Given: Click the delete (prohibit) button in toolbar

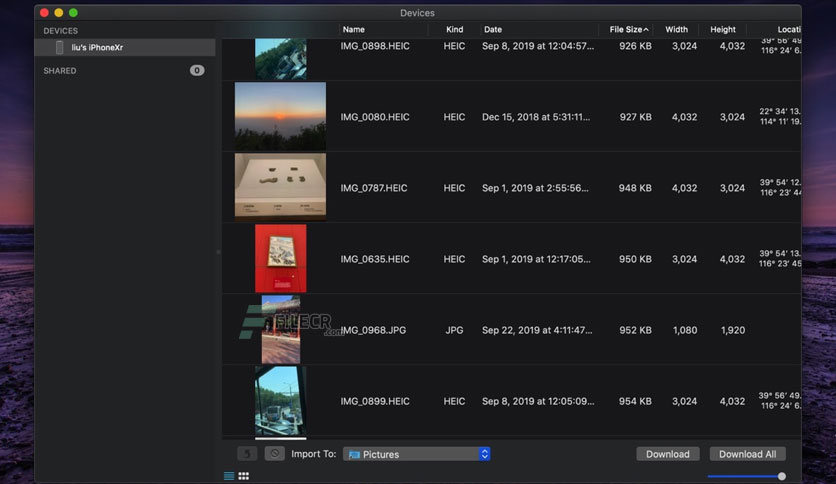Looking at the screenshot, I should (x=275, y=454).
